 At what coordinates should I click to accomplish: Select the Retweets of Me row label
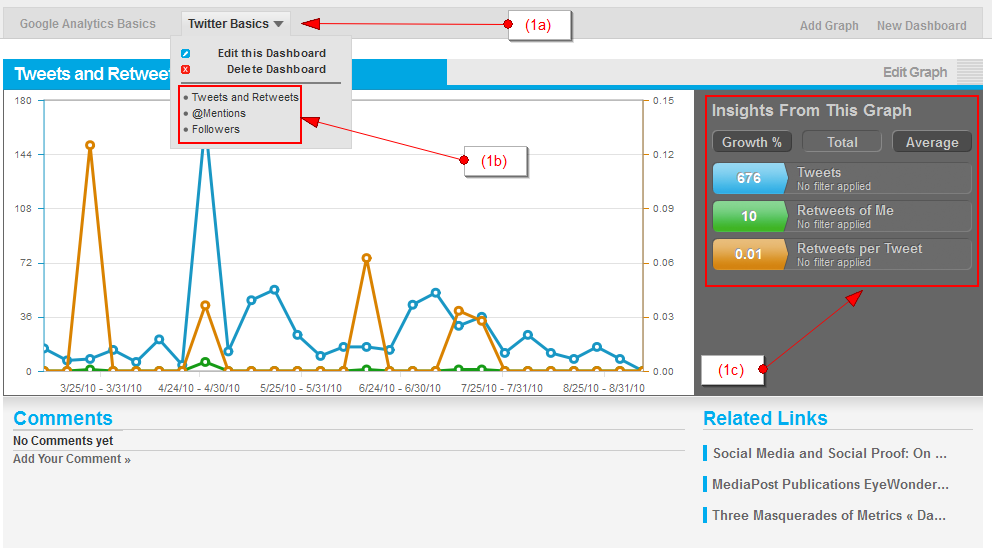tap(845, 210)
